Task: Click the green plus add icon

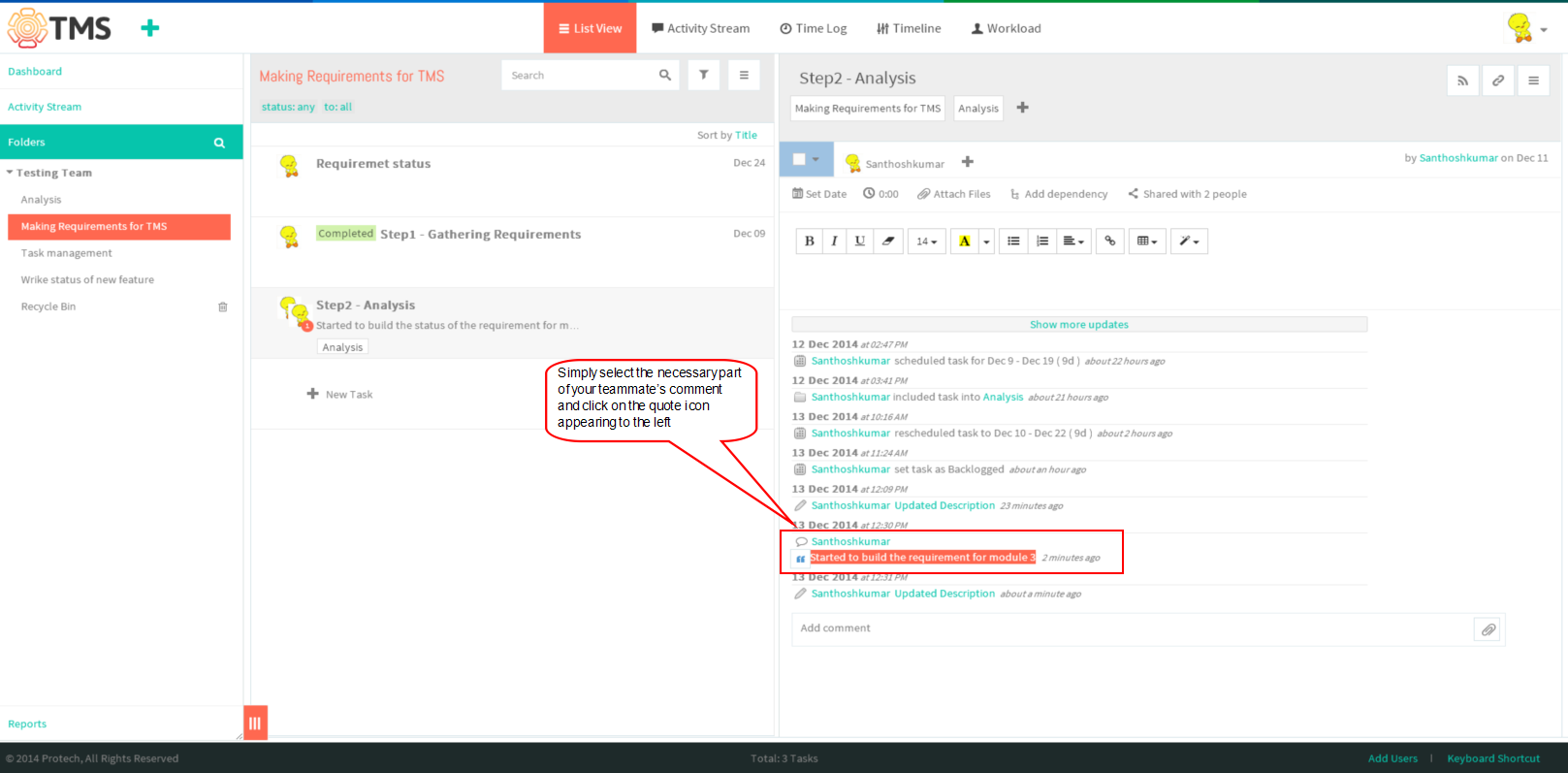Action: [149, 28]
